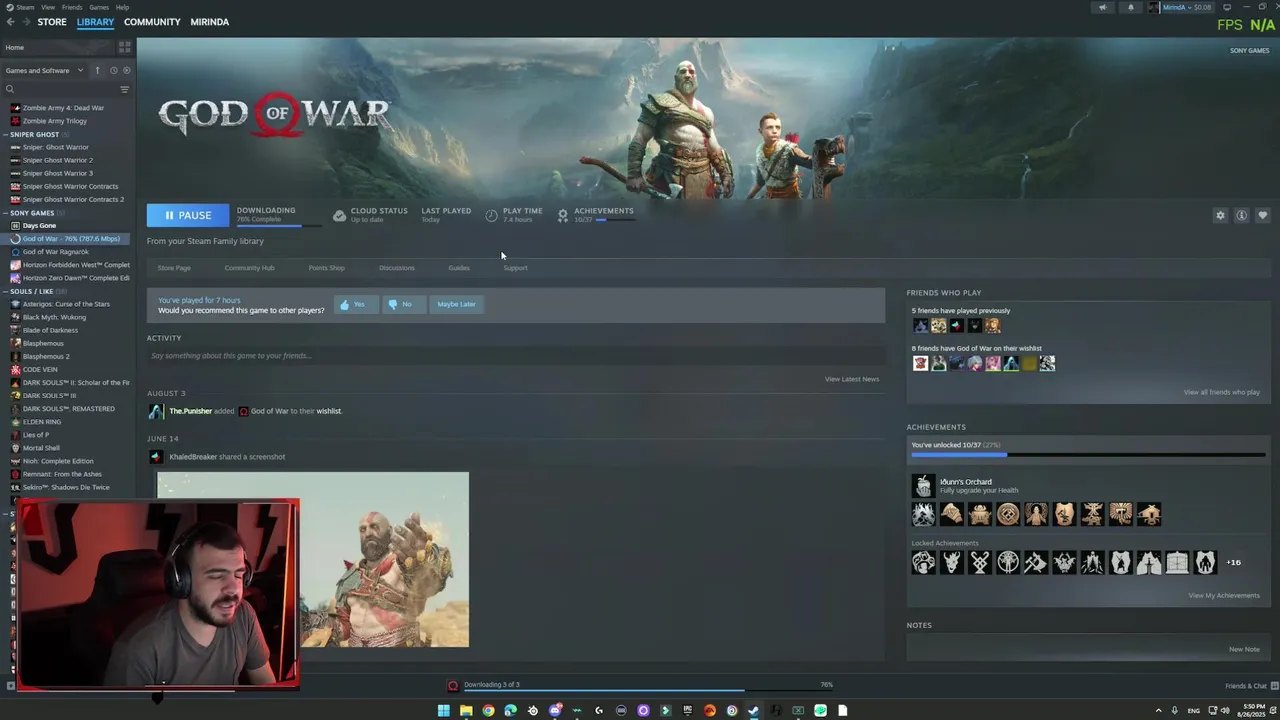The height and width of the screenshot is (720, 1280).
Task: Select Days Gone in library list
Action: 39,225
